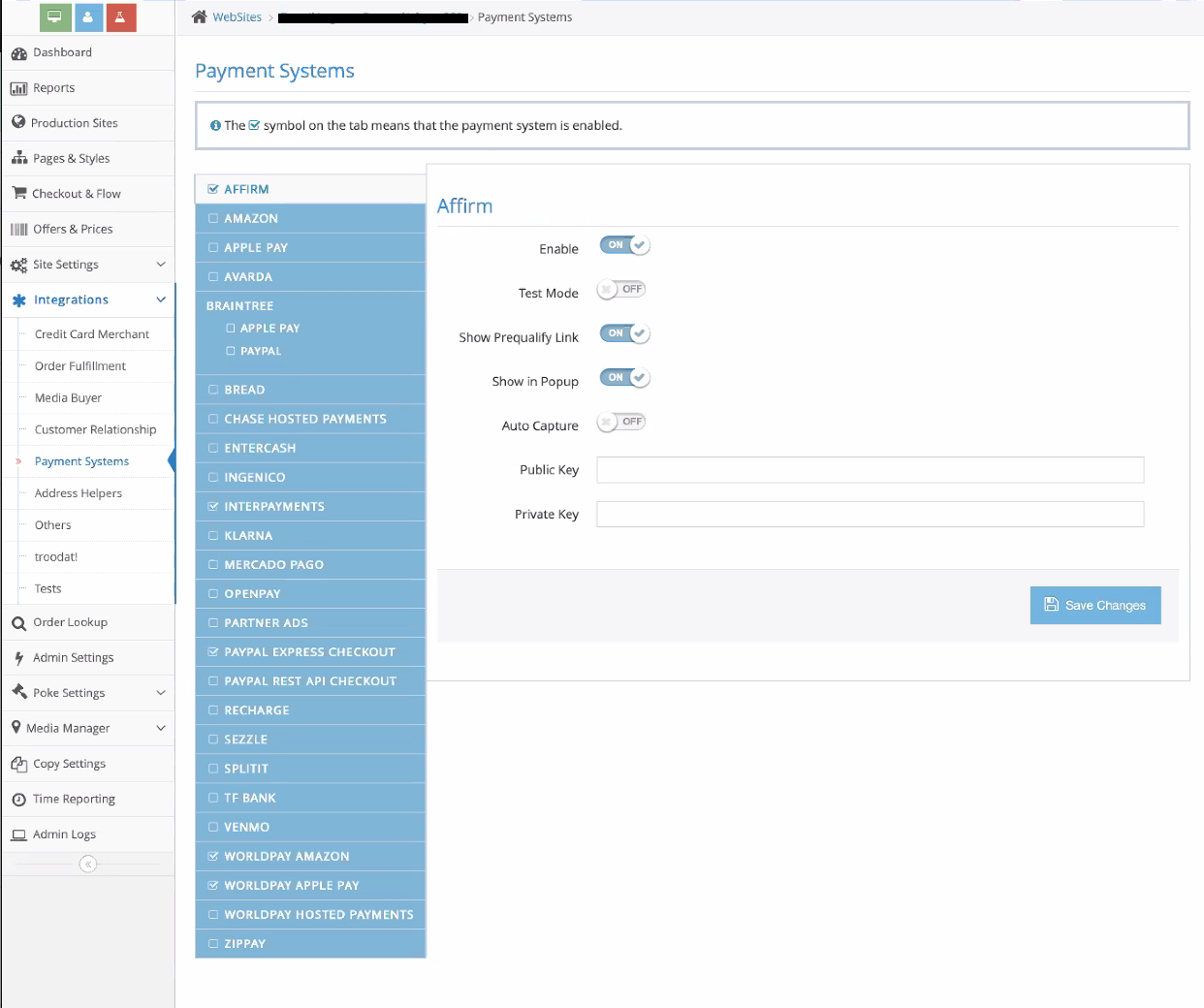Click the red flask icon button
Image resolution: width=1204 pixels, height=1008 pixels.
[x=120, y=16]
